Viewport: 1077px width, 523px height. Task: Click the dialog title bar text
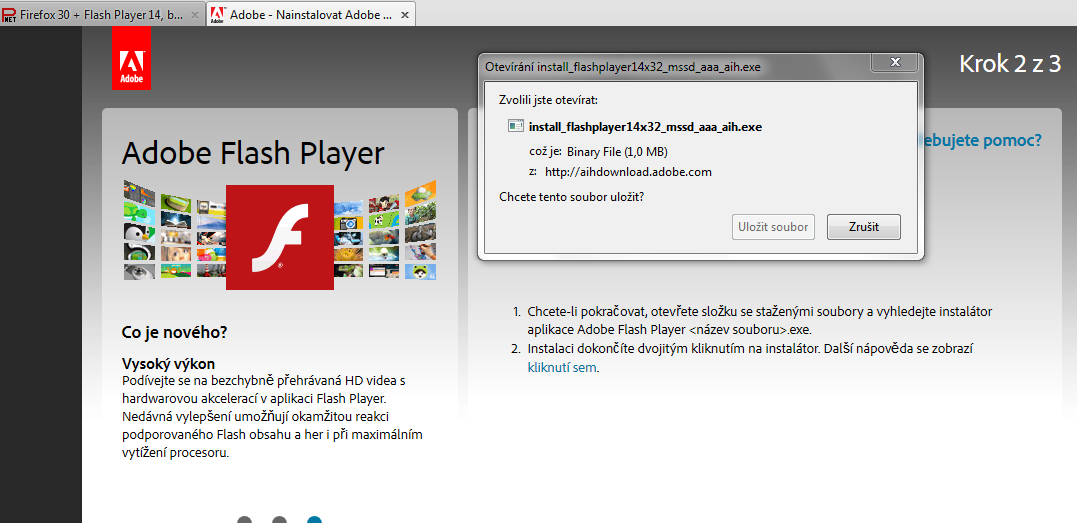pos(623,67)
